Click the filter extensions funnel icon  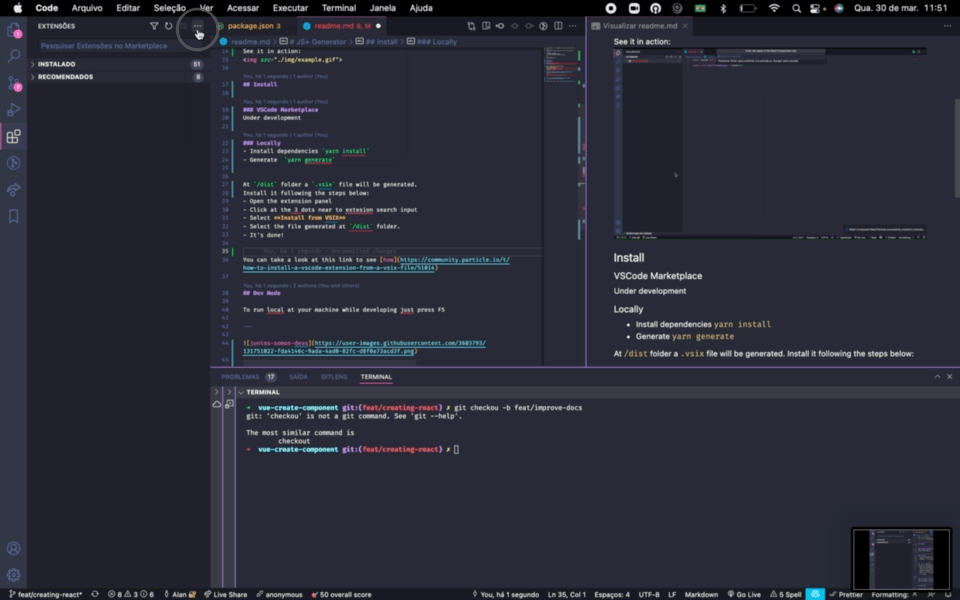pyautogui.click(x=154, y=26)
